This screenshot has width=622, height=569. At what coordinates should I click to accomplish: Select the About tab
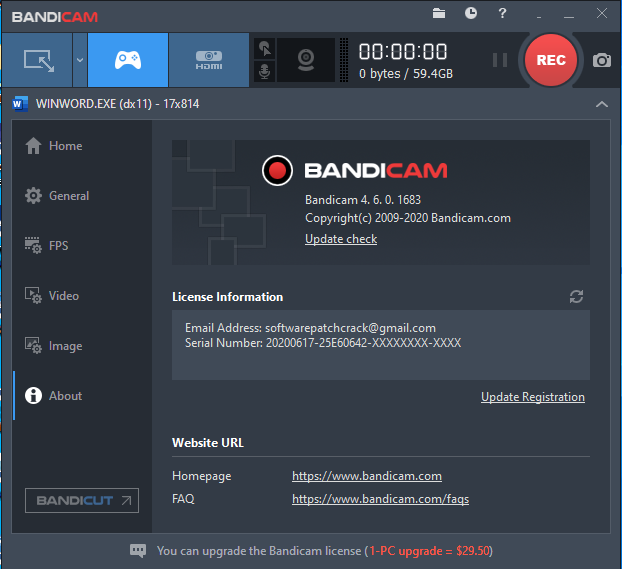tap(82, 396)
